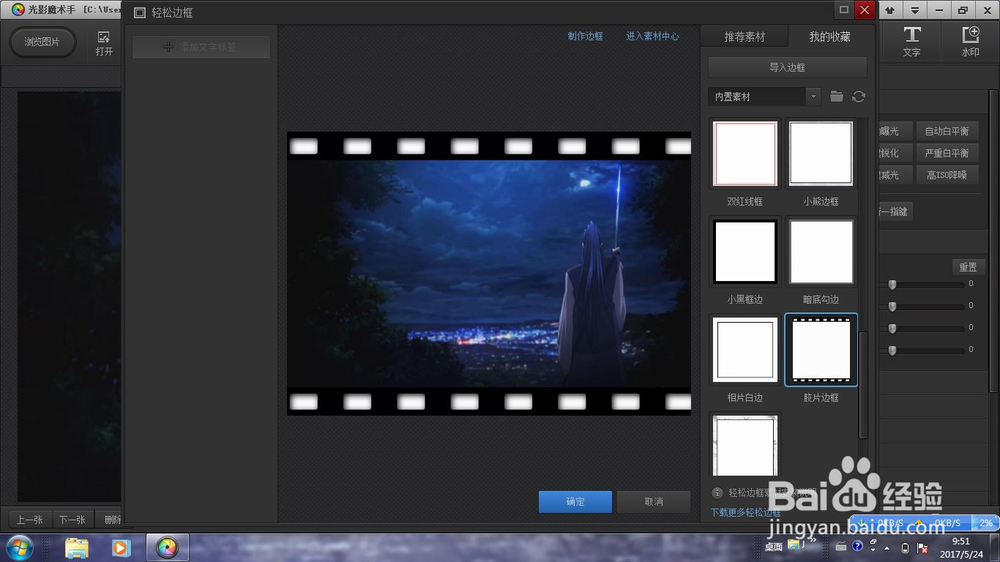Viewport: 1000px width, 562px height.
Task: Click 高ISO降噪 in main window
Action: coord(947,175)
